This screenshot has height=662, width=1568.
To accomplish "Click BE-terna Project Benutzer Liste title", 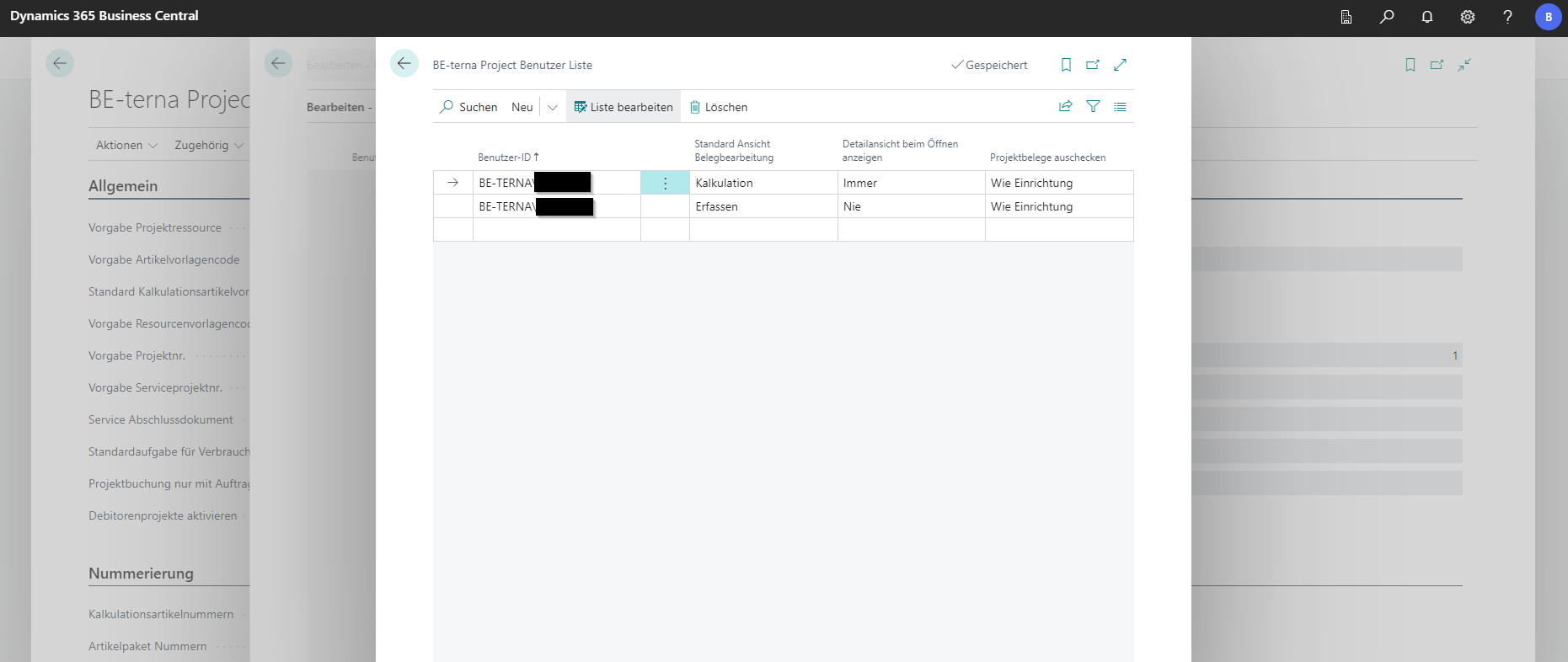I will [512, 65].
